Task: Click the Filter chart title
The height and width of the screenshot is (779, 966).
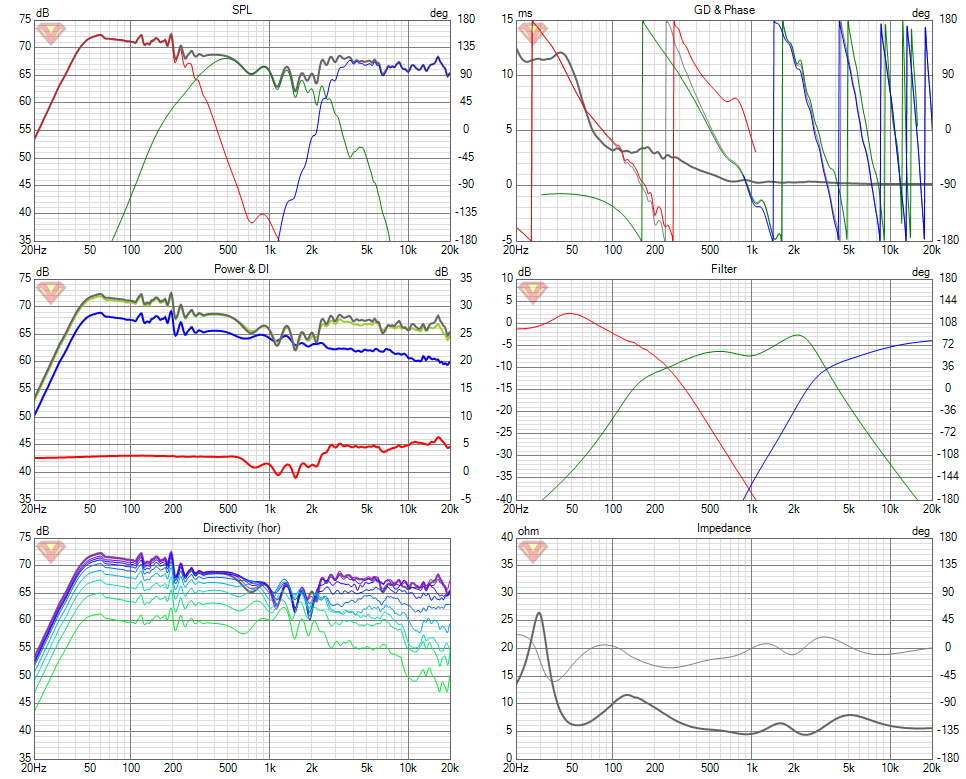Action: tap(724, 269)
